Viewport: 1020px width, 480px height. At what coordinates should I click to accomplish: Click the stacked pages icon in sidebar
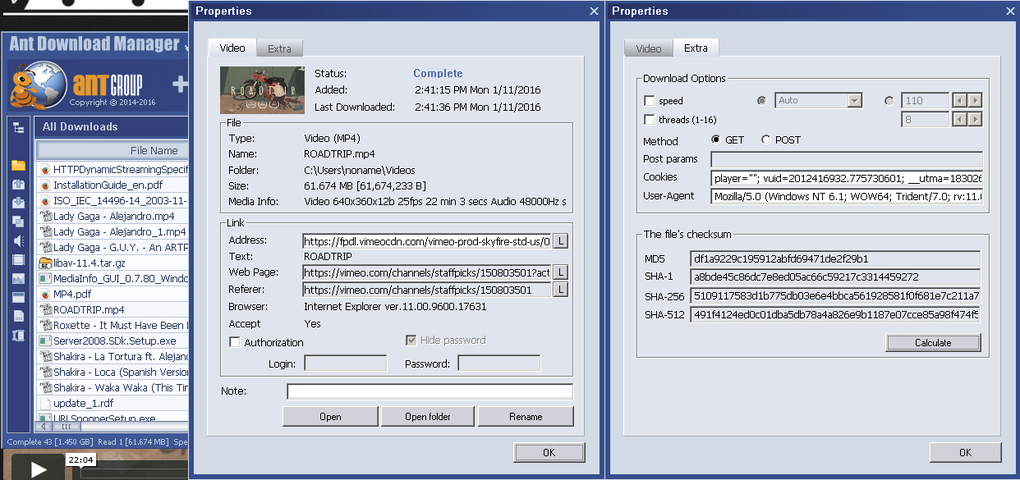pos(18,222)
